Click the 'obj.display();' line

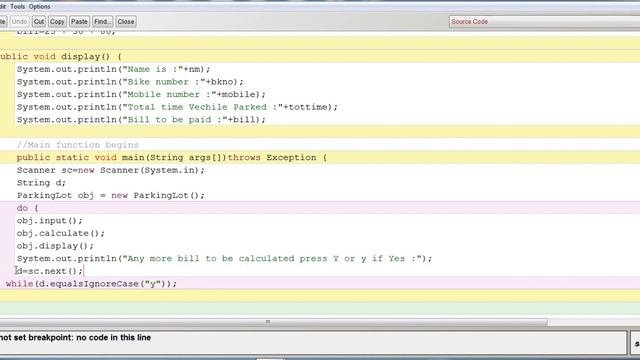coord(55,246)
